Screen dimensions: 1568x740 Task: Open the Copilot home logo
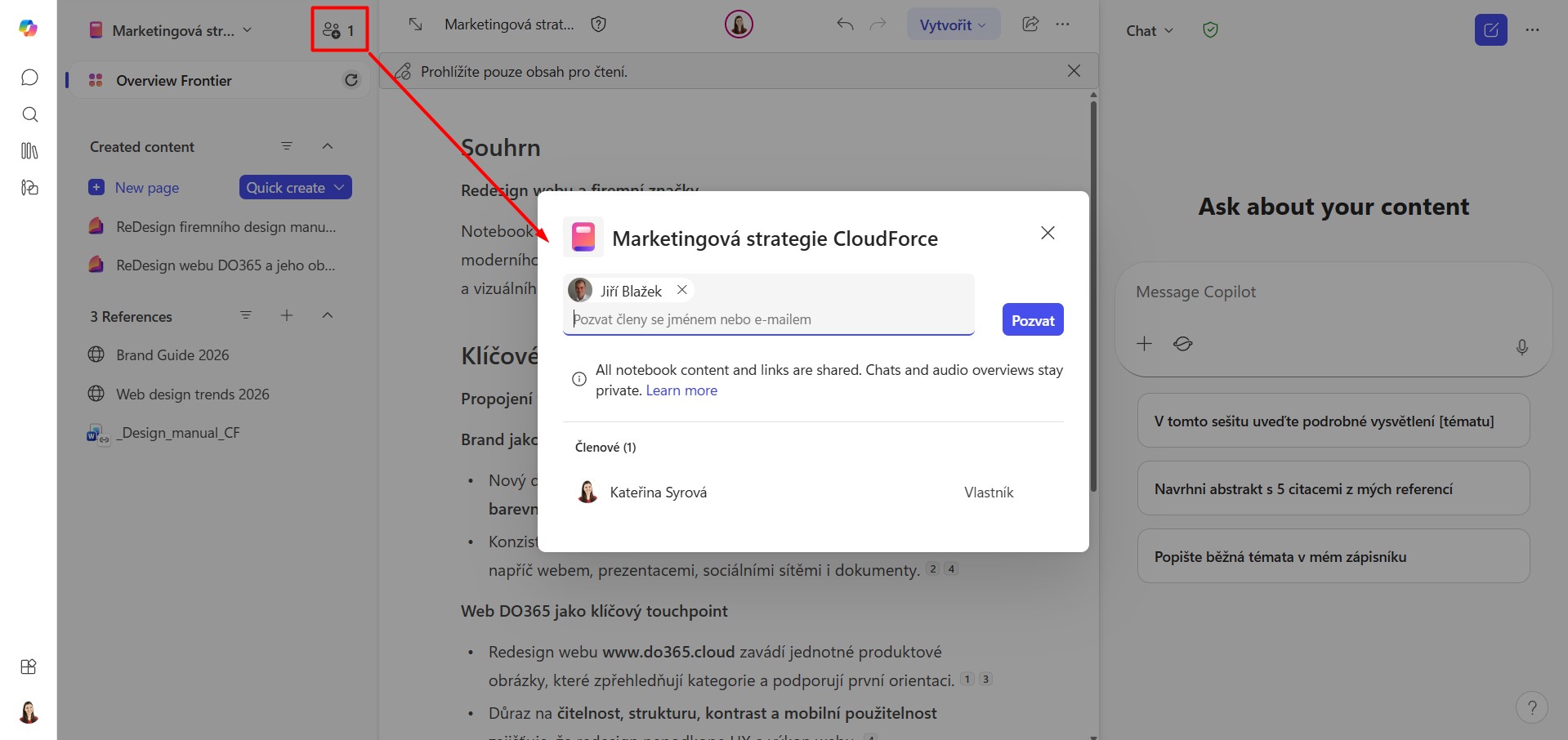(29, 29)
